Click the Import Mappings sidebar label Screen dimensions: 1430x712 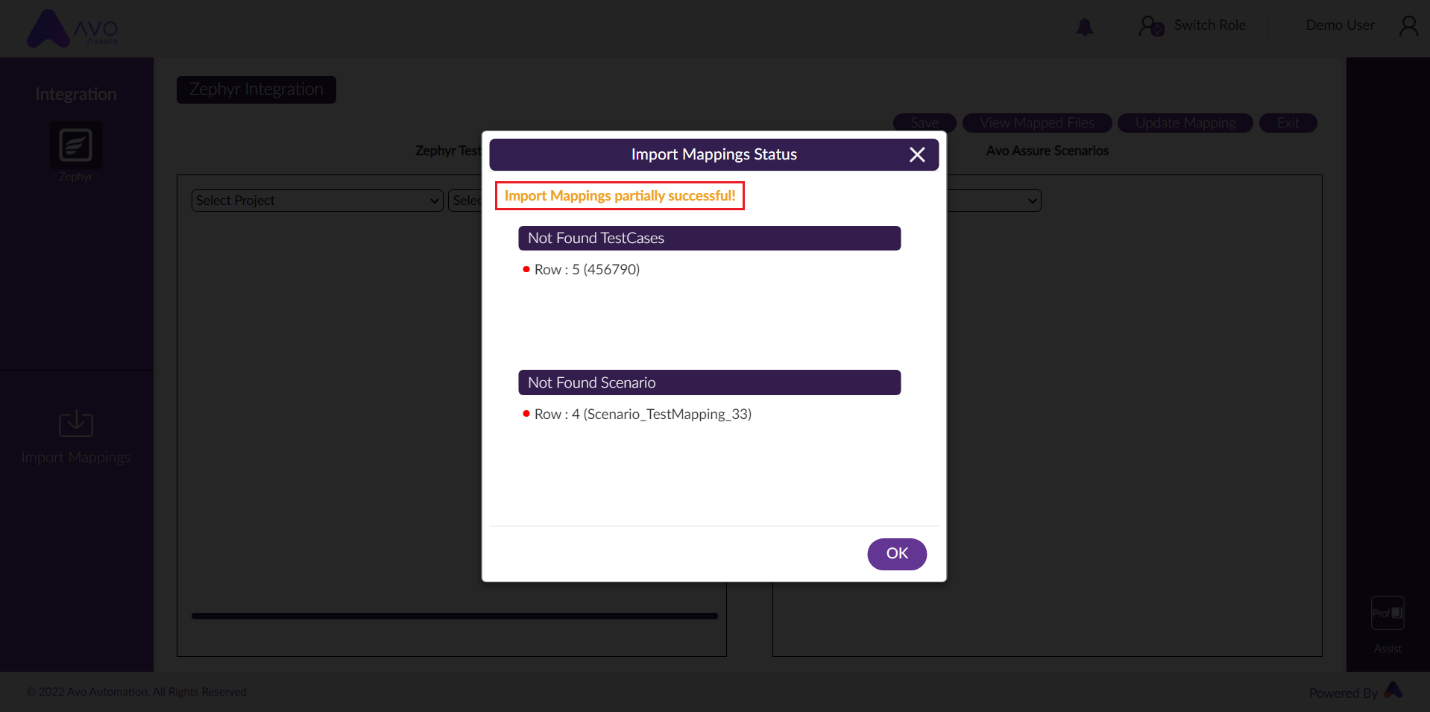coord(76,457)
